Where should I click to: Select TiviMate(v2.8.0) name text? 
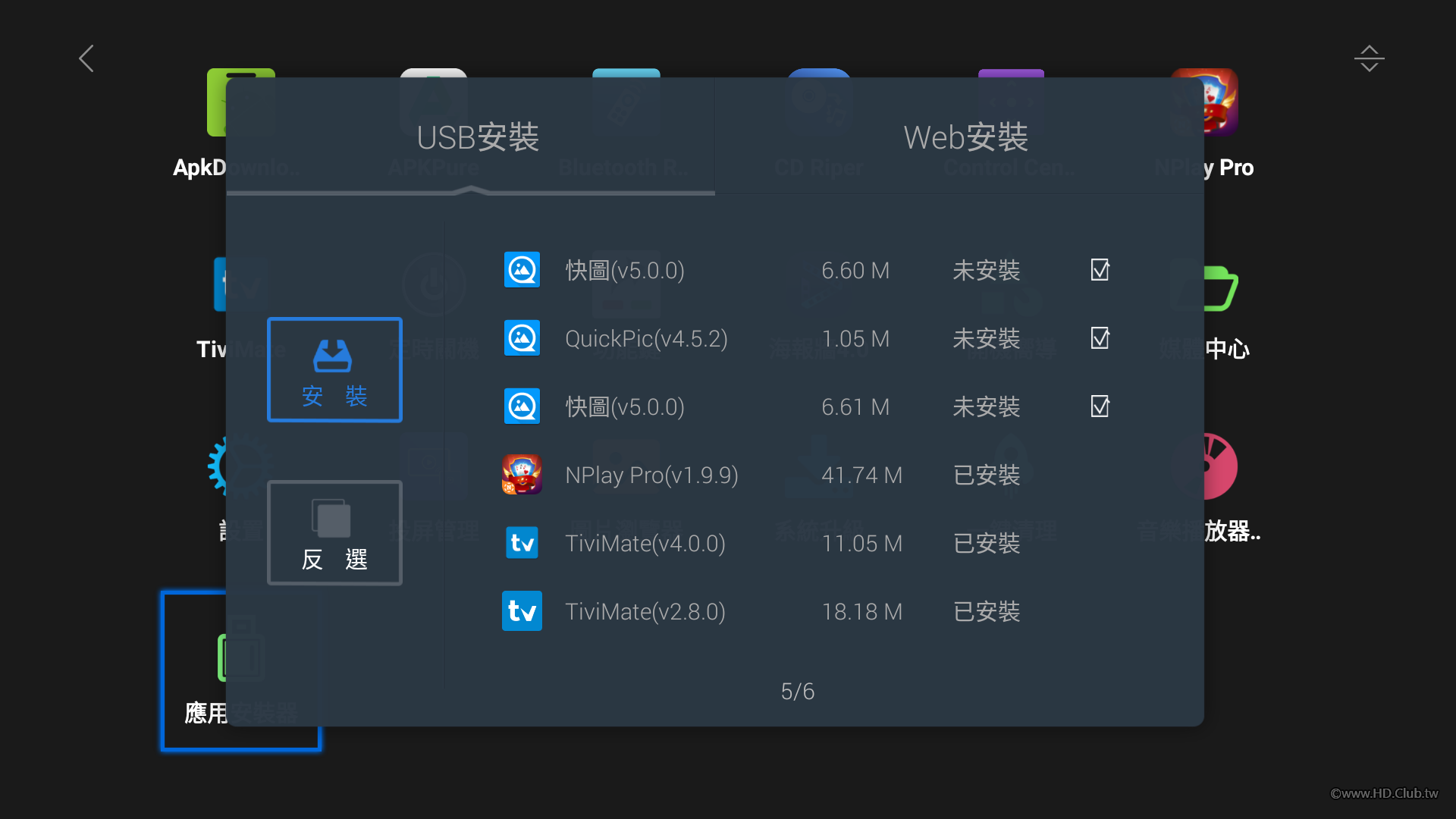645,612
